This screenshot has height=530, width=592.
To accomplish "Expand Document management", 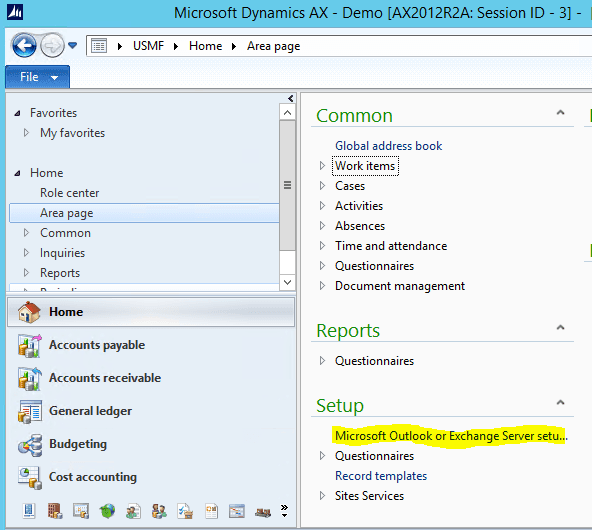I will pos(322,285).
